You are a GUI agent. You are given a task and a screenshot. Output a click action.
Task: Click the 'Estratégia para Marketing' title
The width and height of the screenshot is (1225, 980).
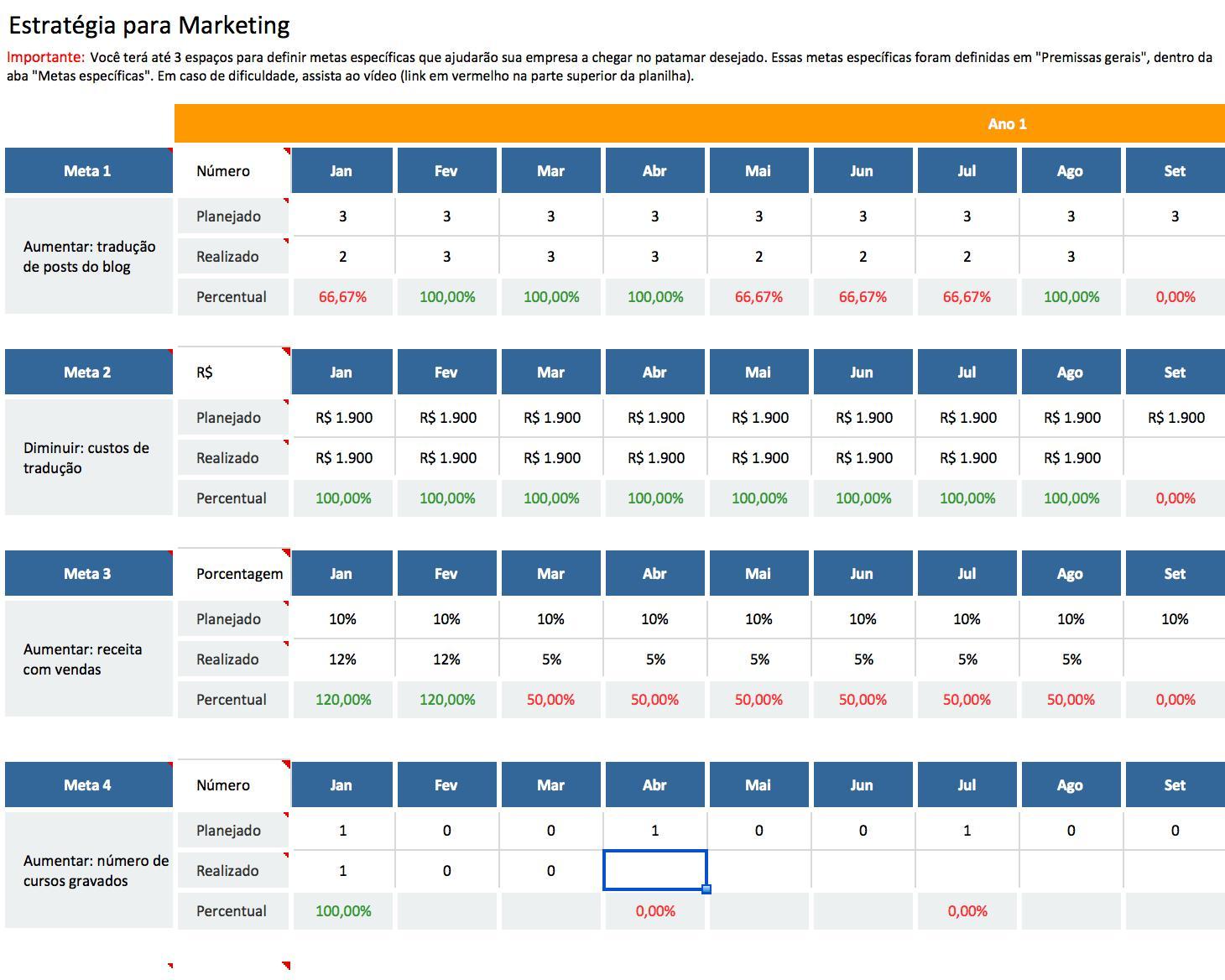(x=149, y=25)
